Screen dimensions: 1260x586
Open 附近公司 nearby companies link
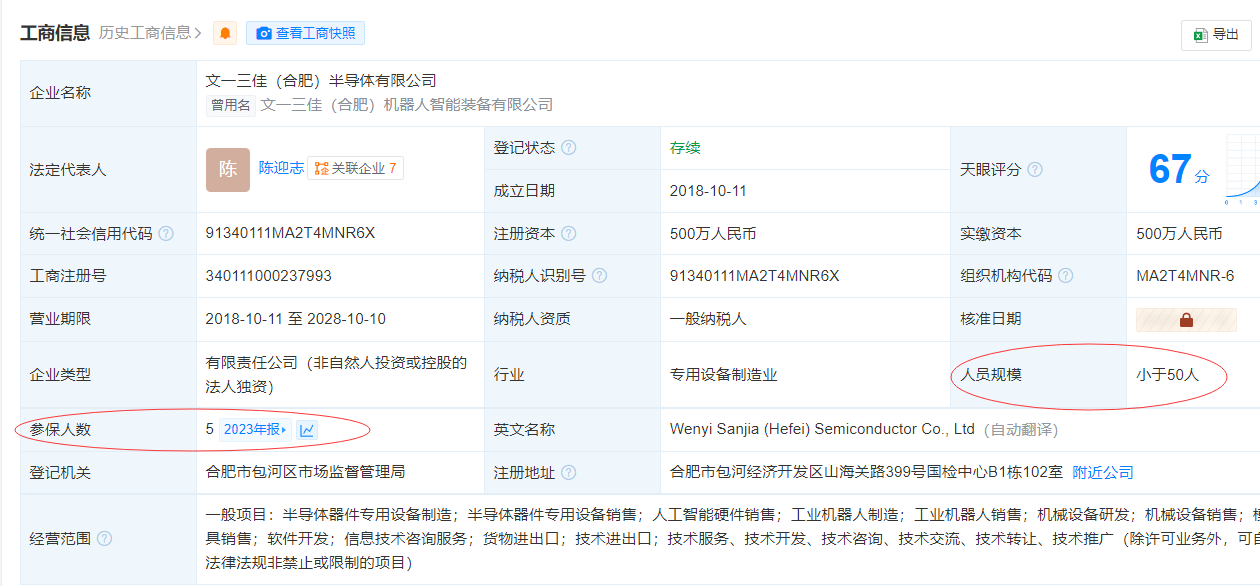1103,472
